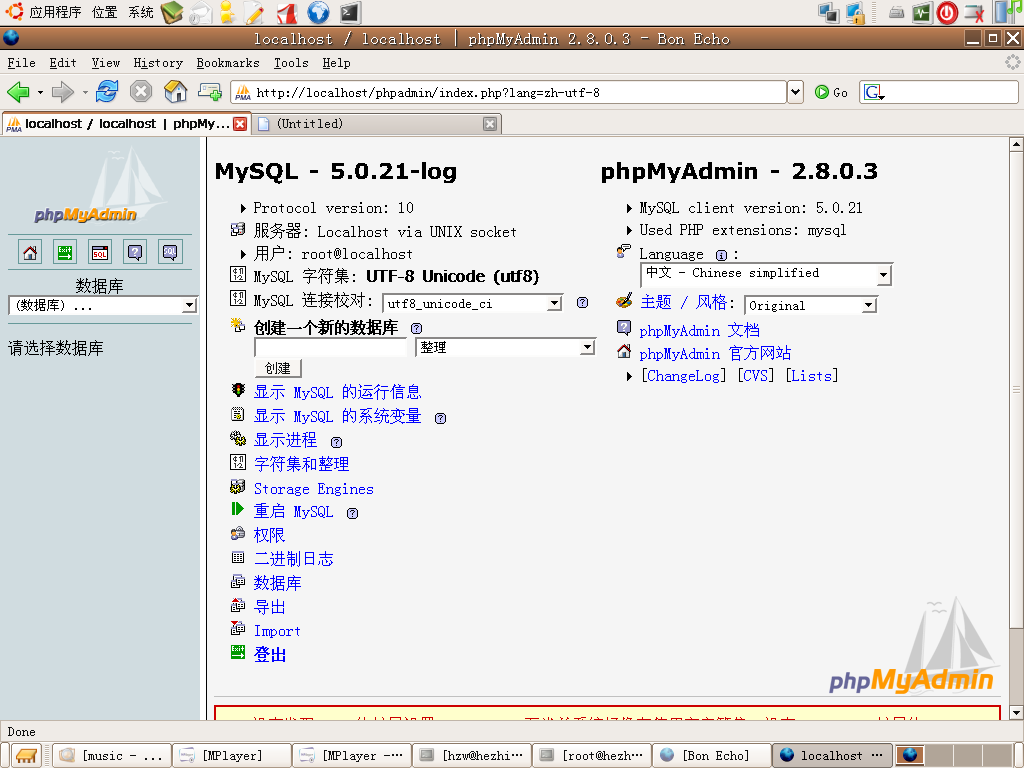1024x768 pixels.
Task: Click the new database name input field
Action: [330, 347]
